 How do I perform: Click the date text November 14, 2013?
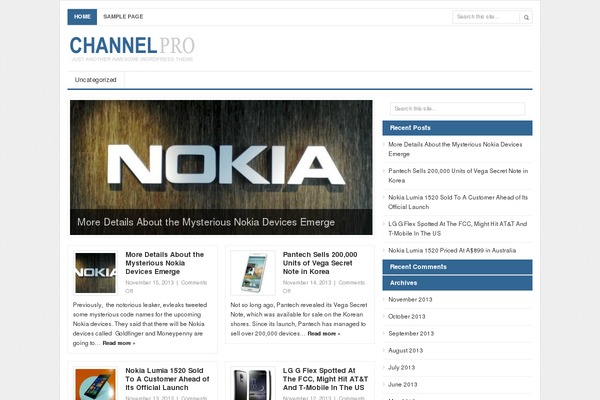307,283
